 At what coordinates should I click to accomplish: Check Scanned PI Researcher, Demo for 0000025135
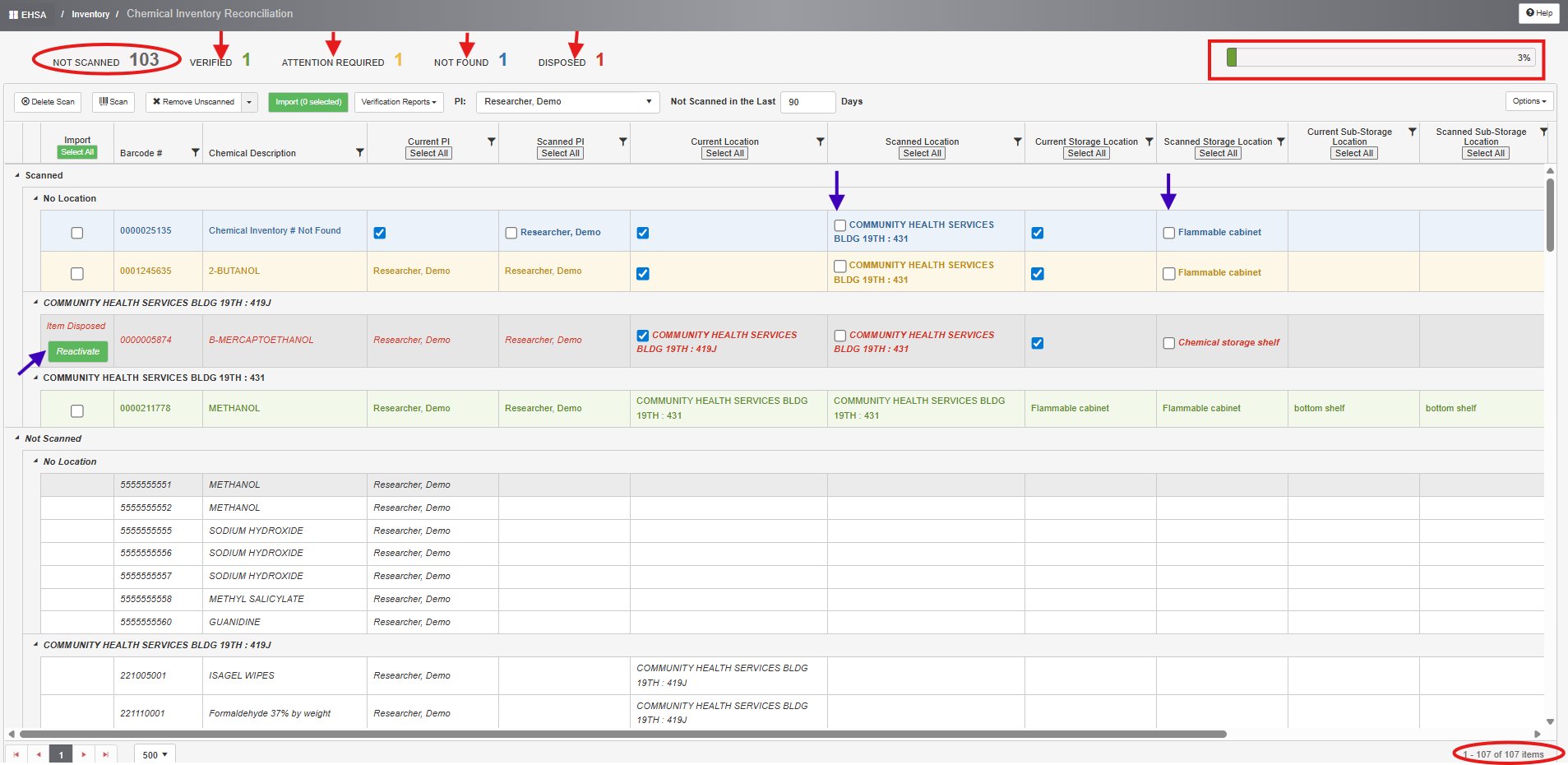[511, 233]
